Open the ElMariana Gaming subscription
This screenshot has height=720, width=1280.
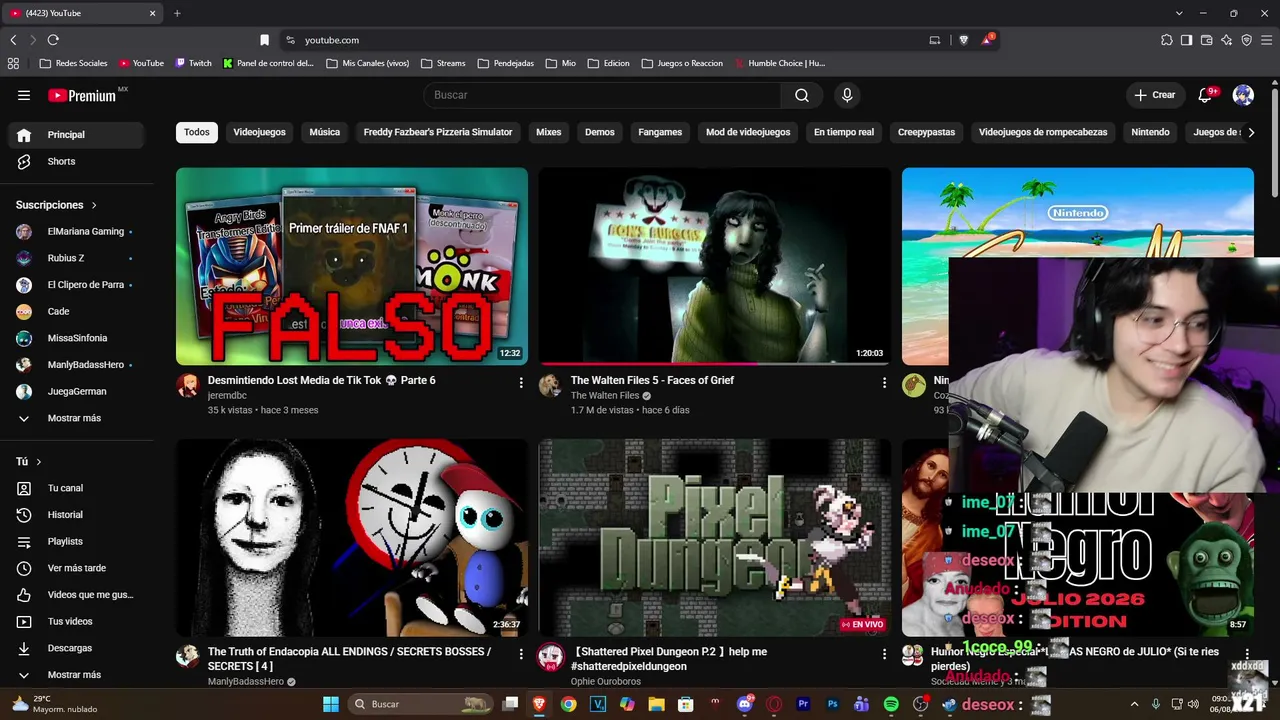76,231
